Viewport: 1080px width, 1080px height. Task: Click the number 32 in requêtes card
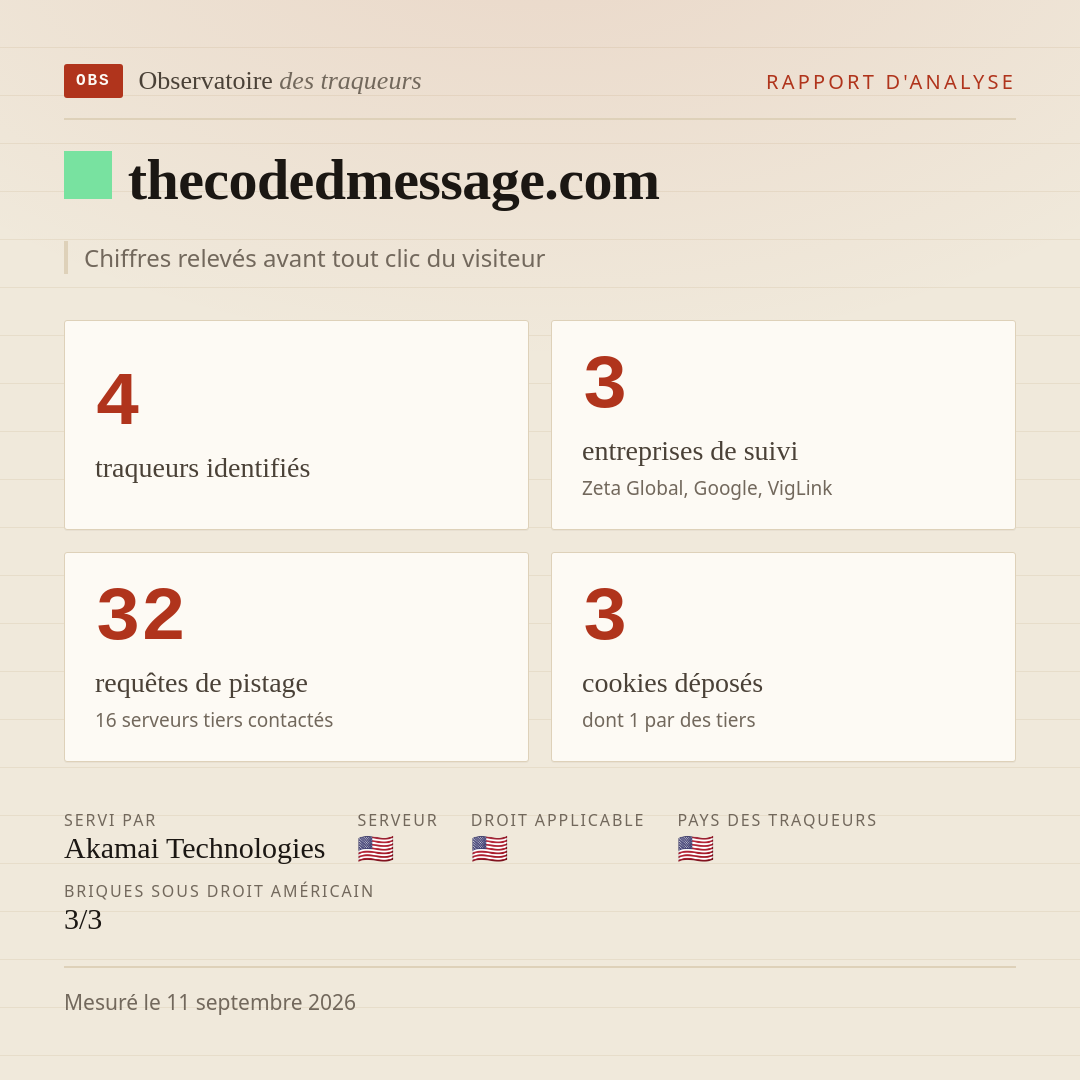point(141,614)
